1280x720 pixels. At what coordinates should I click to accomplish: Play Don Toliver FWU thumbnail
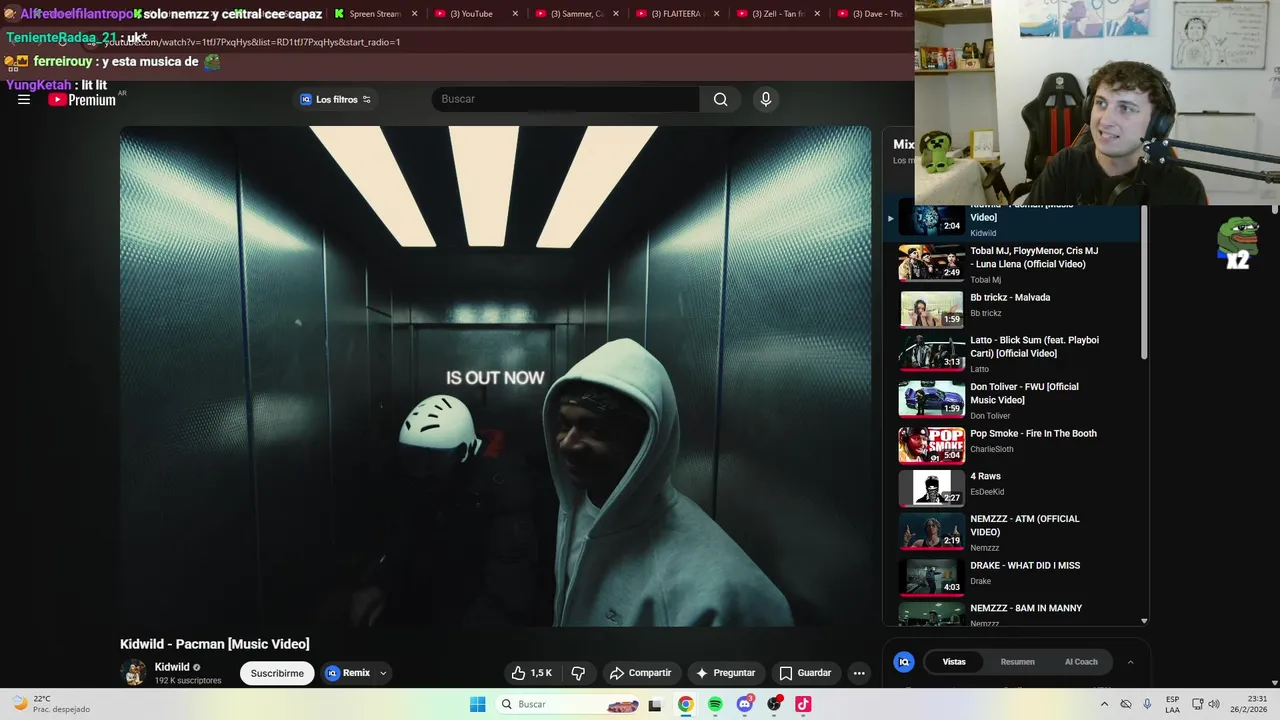pyautogui.click(x=931, y=398)
